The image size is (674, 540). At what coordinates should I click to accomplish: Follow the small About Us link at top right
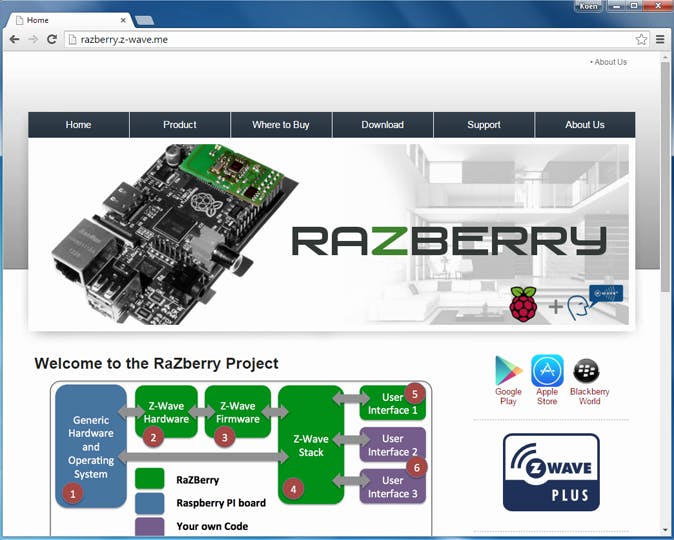click(610, 62)
